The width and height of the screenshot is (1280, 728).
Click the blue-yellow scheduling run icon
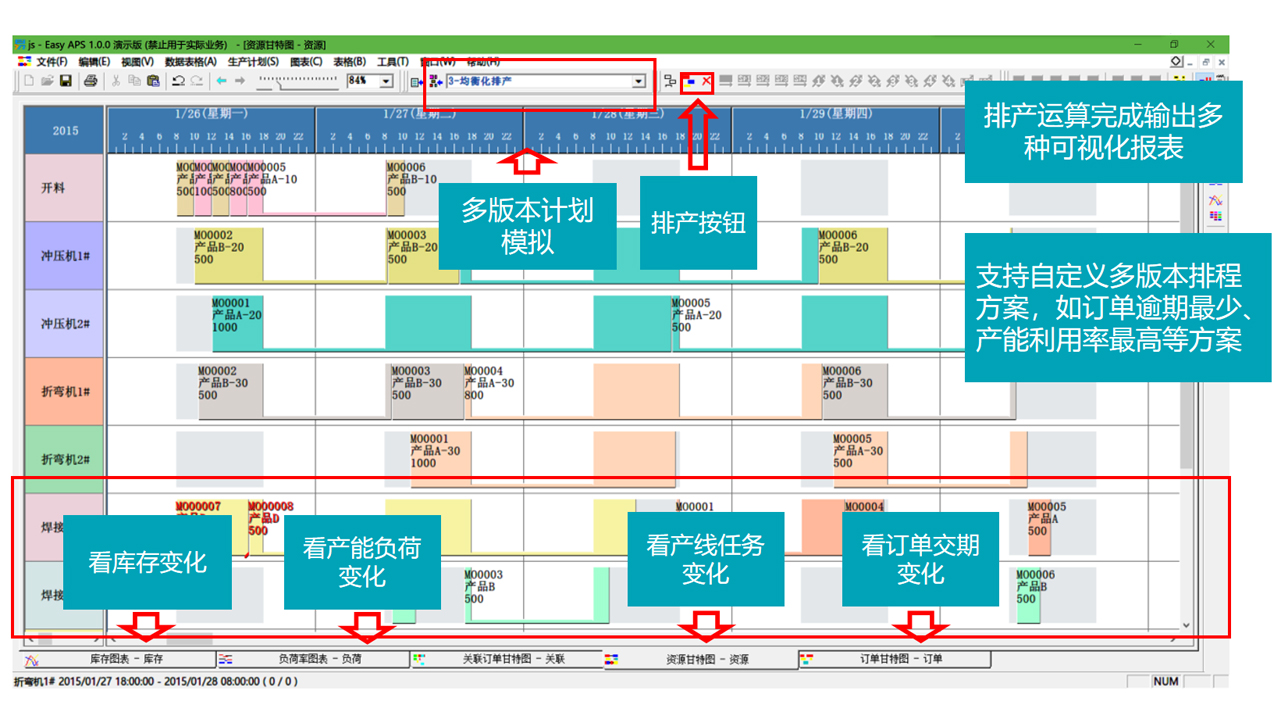[x=690, y=81]
